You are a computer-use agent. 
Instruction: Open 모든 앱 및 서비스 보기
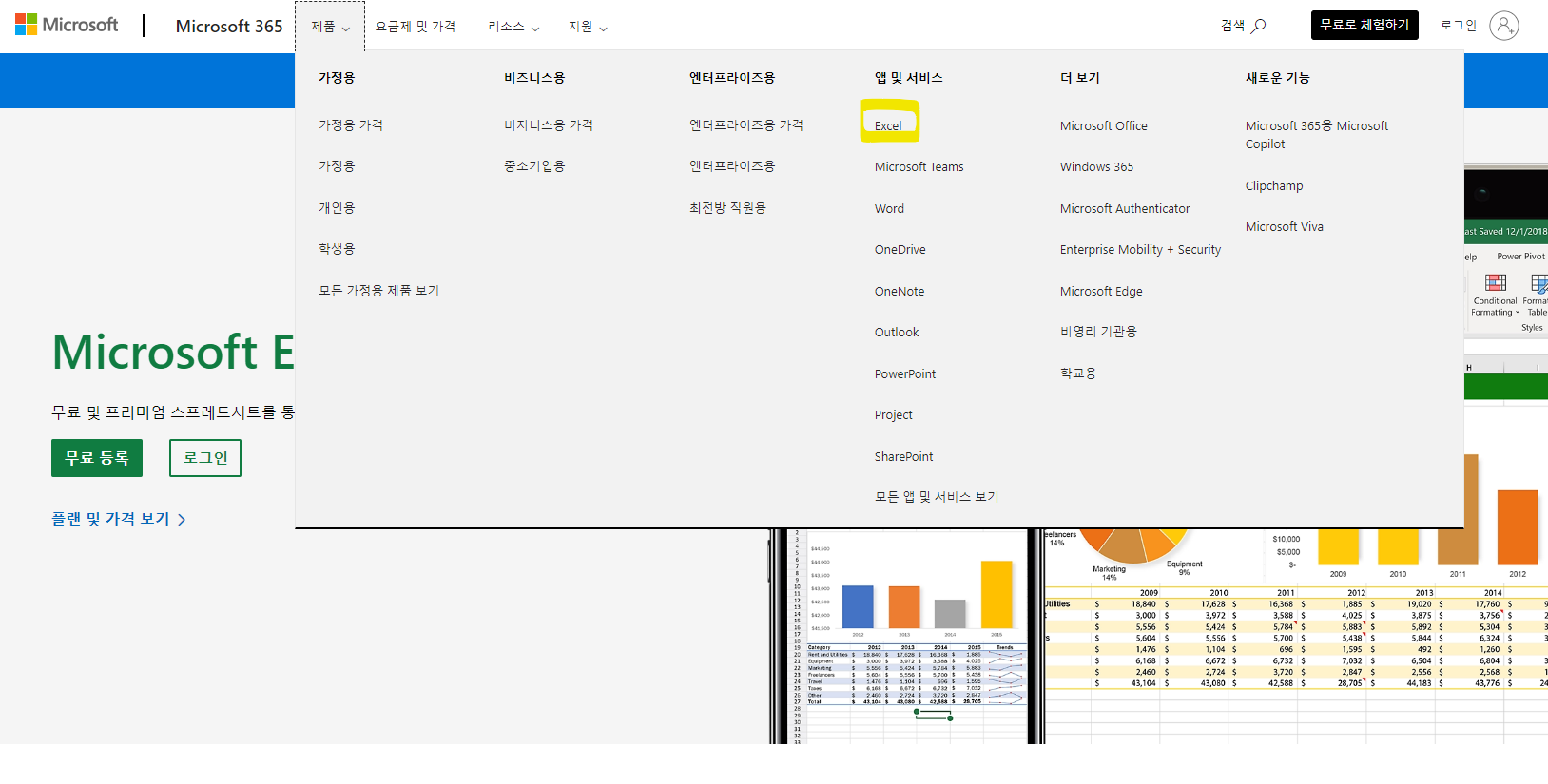click(x=937, y=497)
